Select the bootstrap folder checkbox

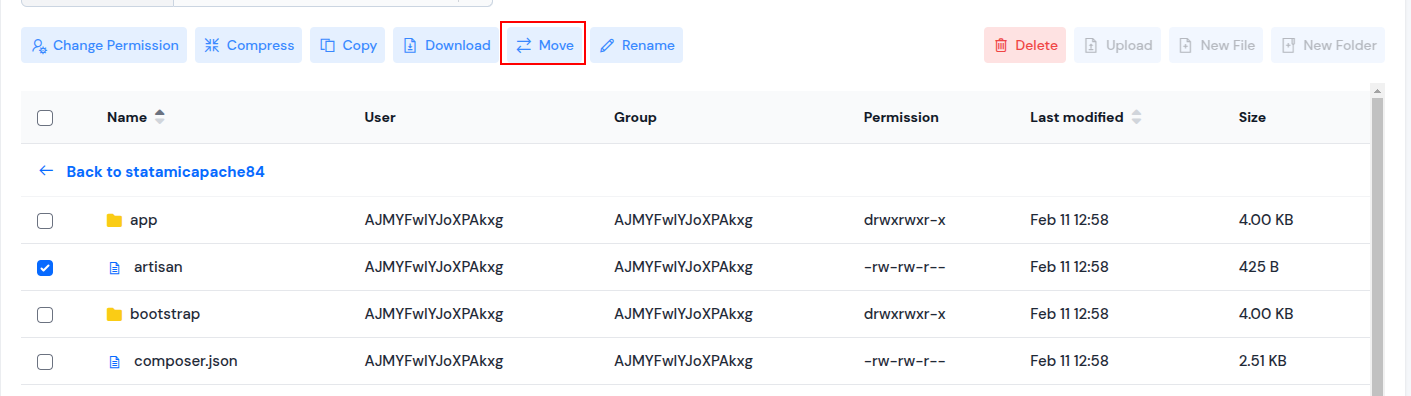[x=45, y=314]
